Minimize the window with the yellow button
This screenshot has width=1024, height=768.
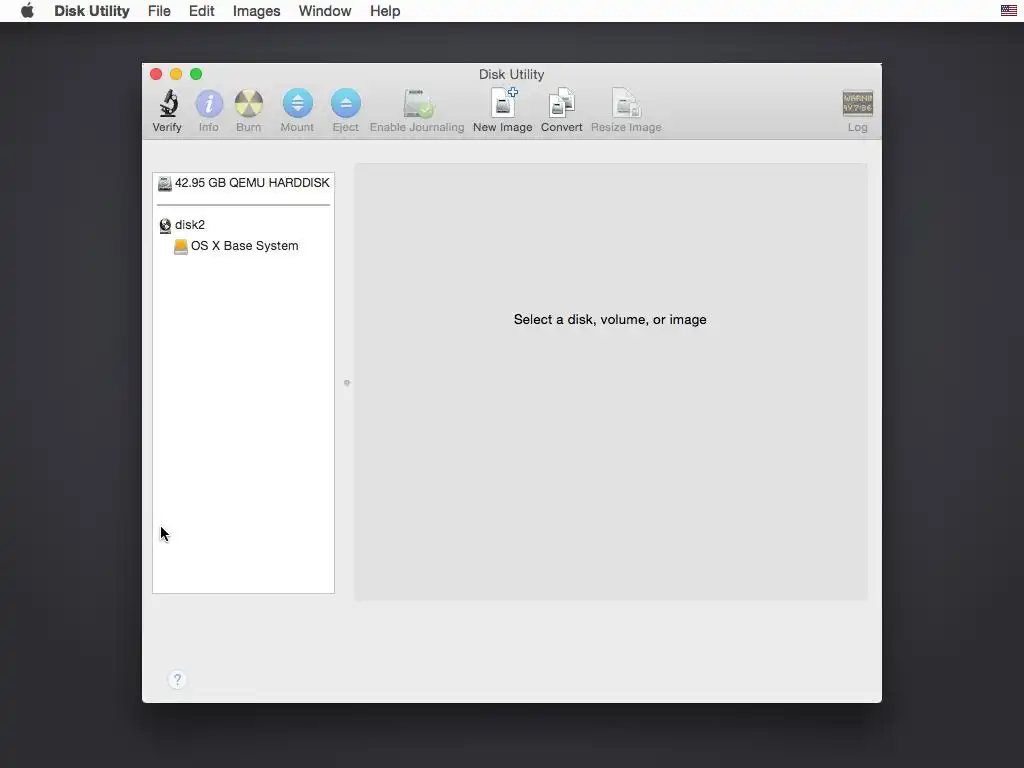pos(176,74)
